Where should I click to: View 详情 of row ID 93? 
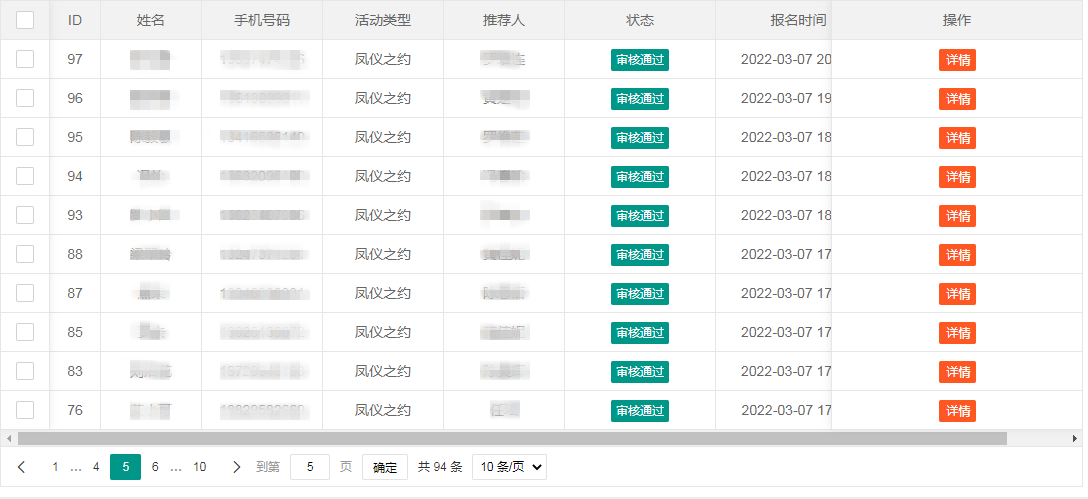click(x=957, y=216)
